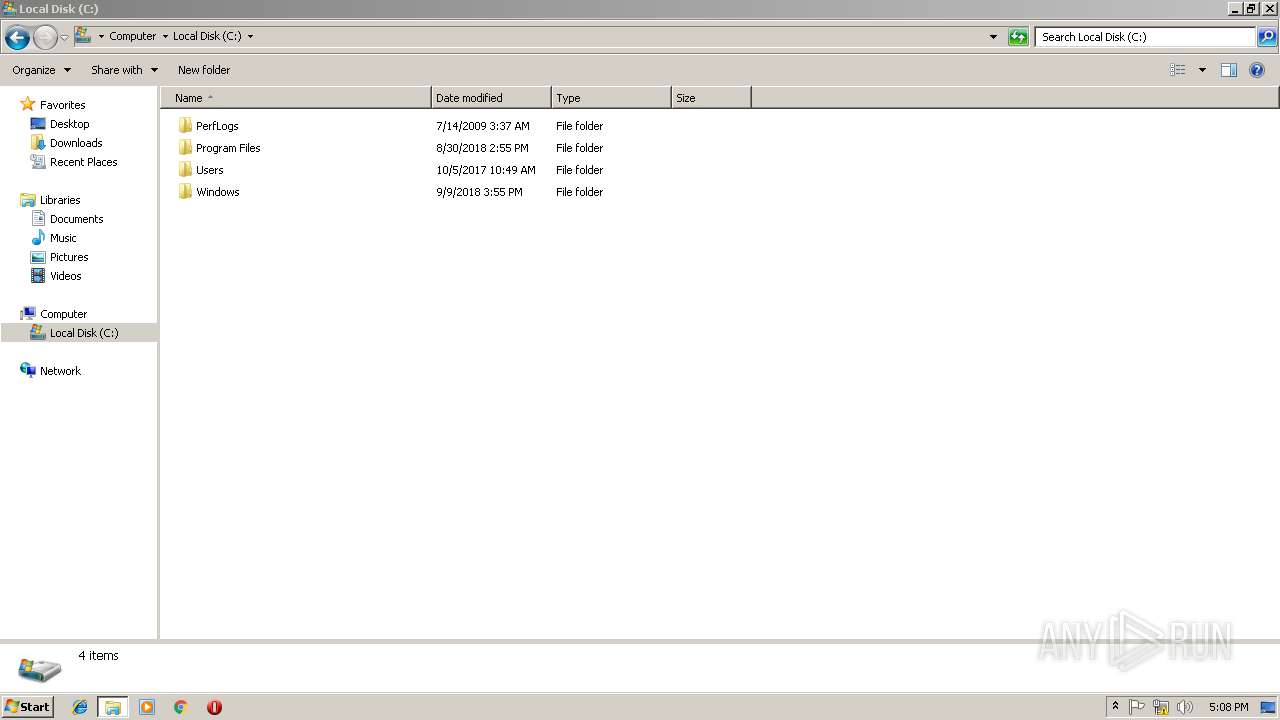The image size is (1280, 720).
Task: Create a New folder
Action: pyautogui.click(x=204, y=70)
